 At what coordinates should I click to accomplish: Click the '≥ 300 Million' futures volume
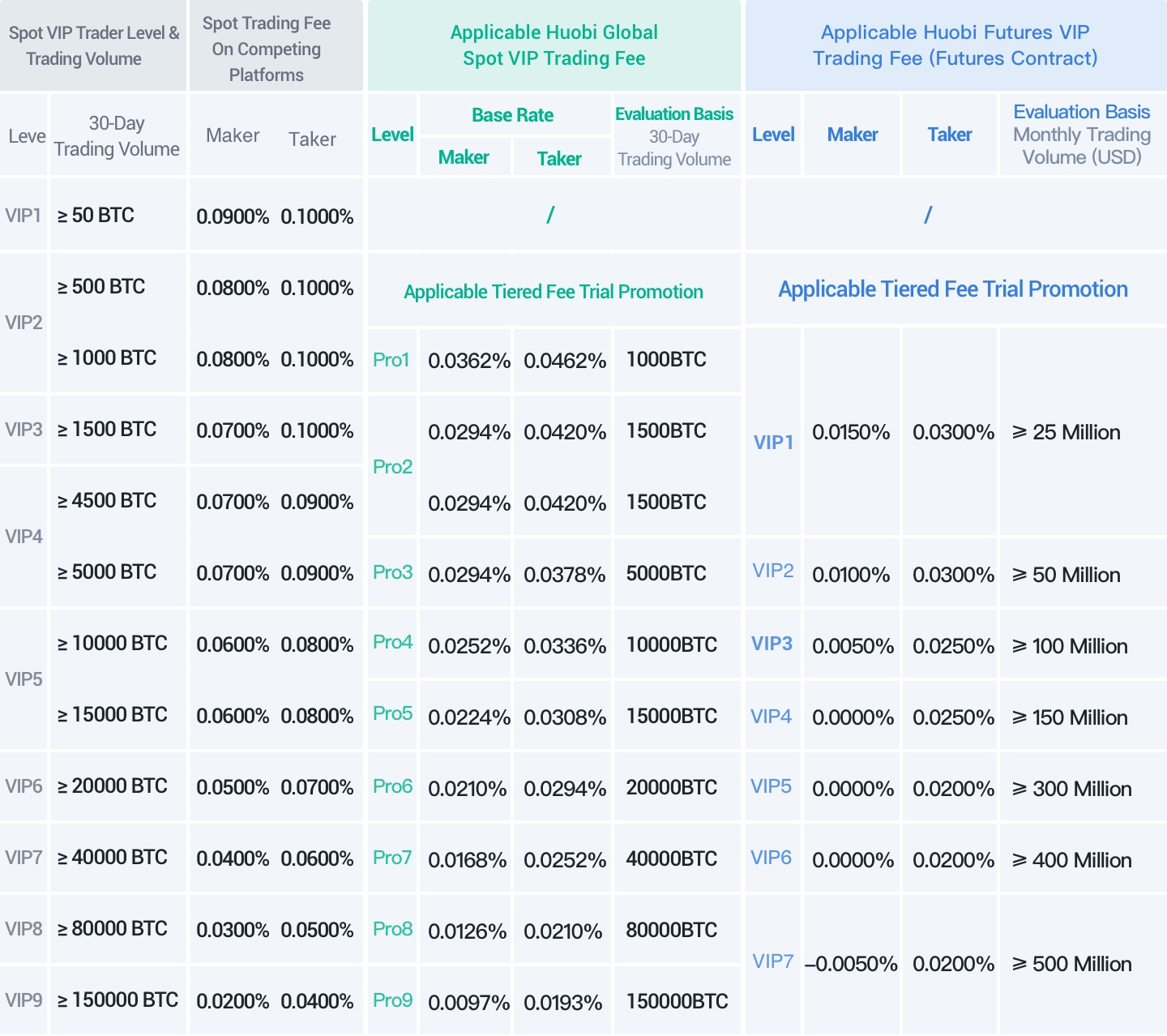[x=1072, y=789]
